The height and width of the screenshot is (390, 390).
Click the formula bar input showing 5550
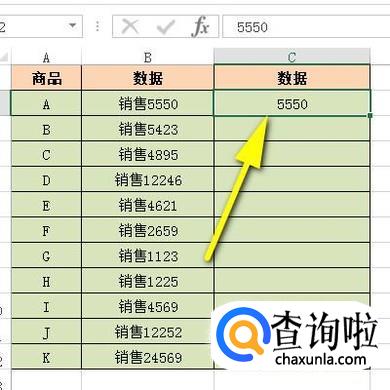coord(306,27)
